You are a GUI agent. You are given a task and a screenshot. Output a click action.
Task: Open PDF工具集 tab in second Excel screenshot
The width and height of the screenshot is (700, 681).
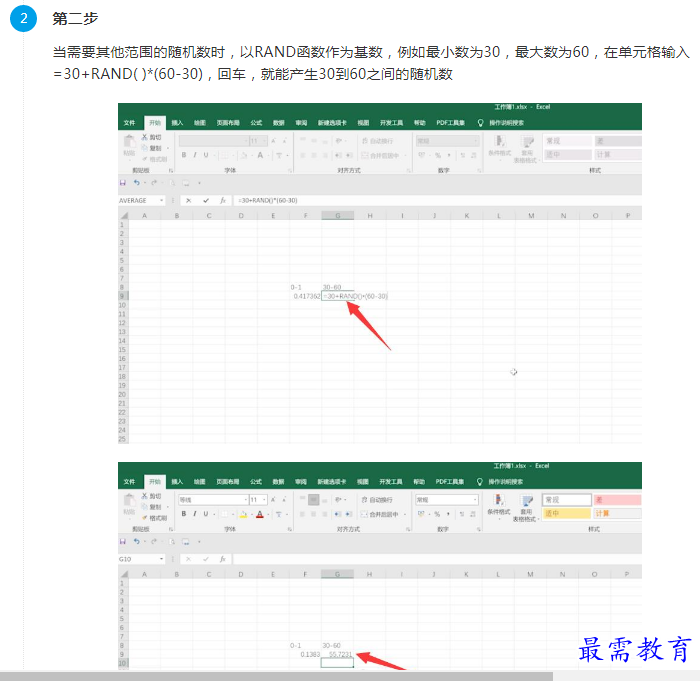click(450, 482)
